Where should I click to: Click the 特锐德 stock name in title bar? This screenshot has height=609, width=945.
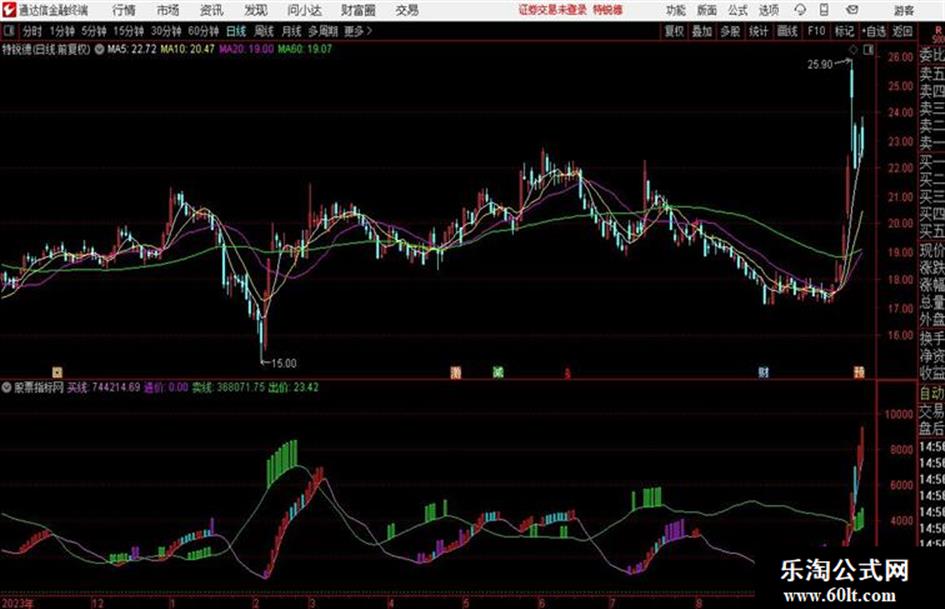click(608, 10)
